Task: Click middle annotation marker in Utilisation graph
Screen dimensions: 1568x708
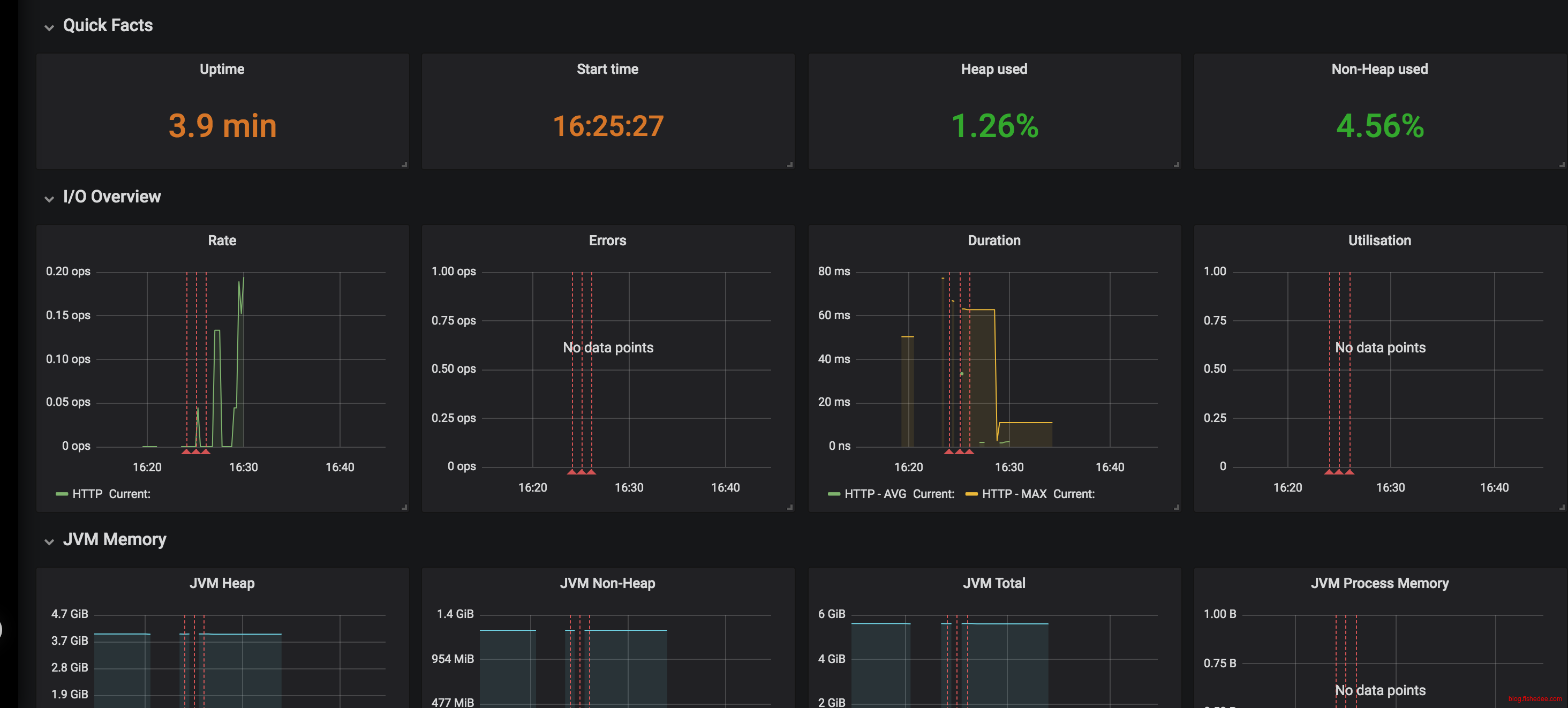Action: coord(1339,472)
